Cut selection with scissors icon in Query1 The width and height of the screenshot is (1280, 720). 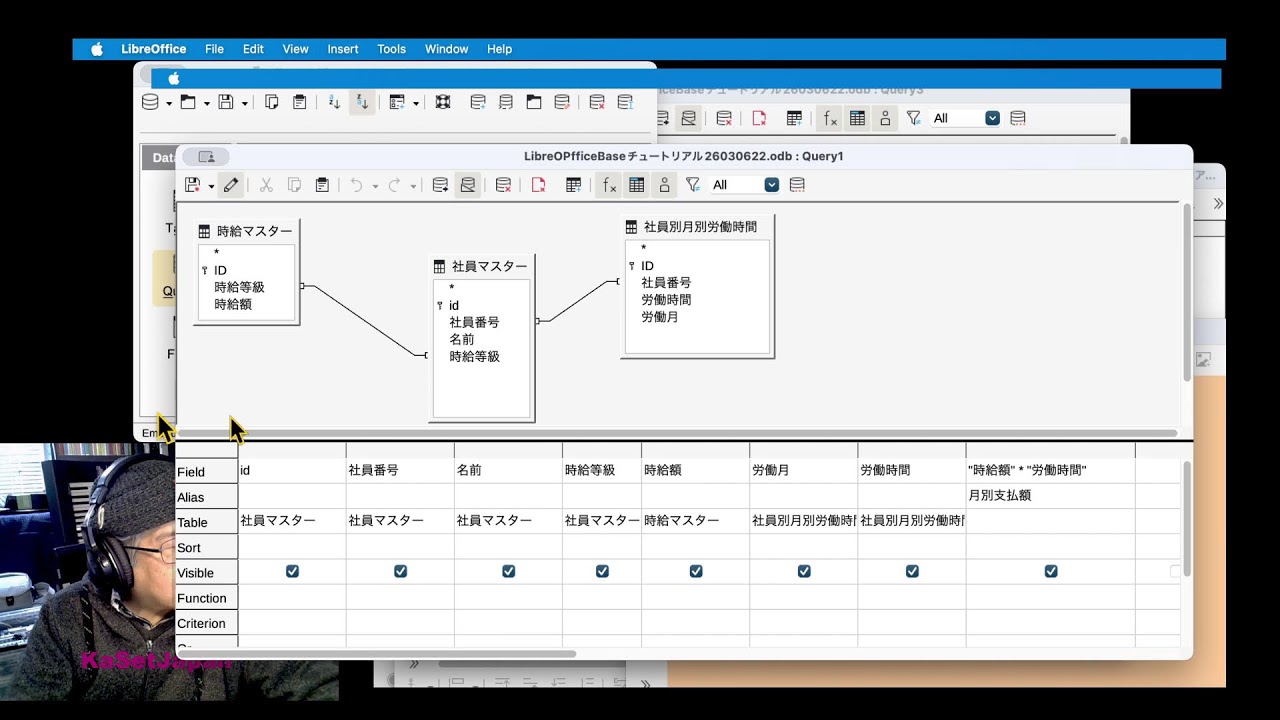266,185
